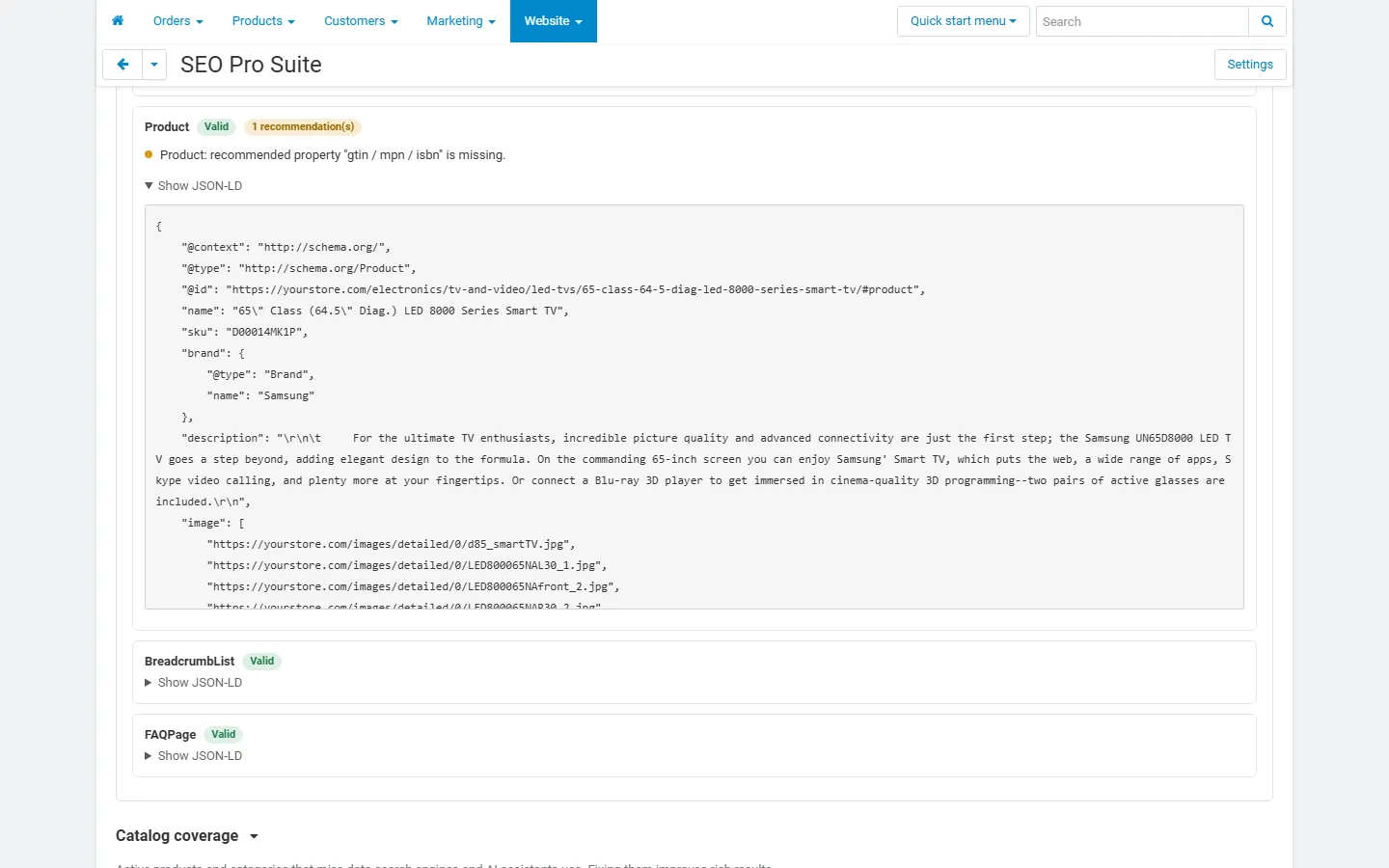Collapse the Product Show JSON-LD section
Screen dimensions: 1389x868
pos(194,186)
